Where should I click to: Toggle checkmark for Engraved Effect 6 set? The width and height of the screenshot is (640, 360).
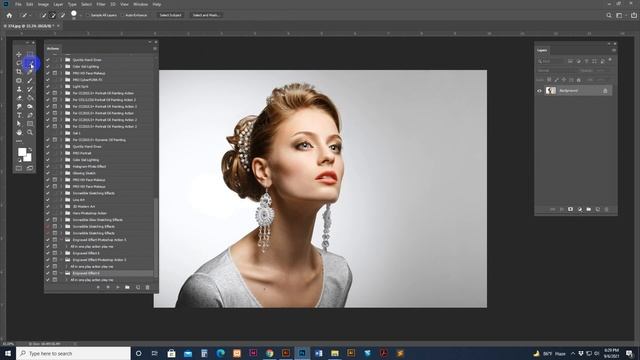(48, 273)
